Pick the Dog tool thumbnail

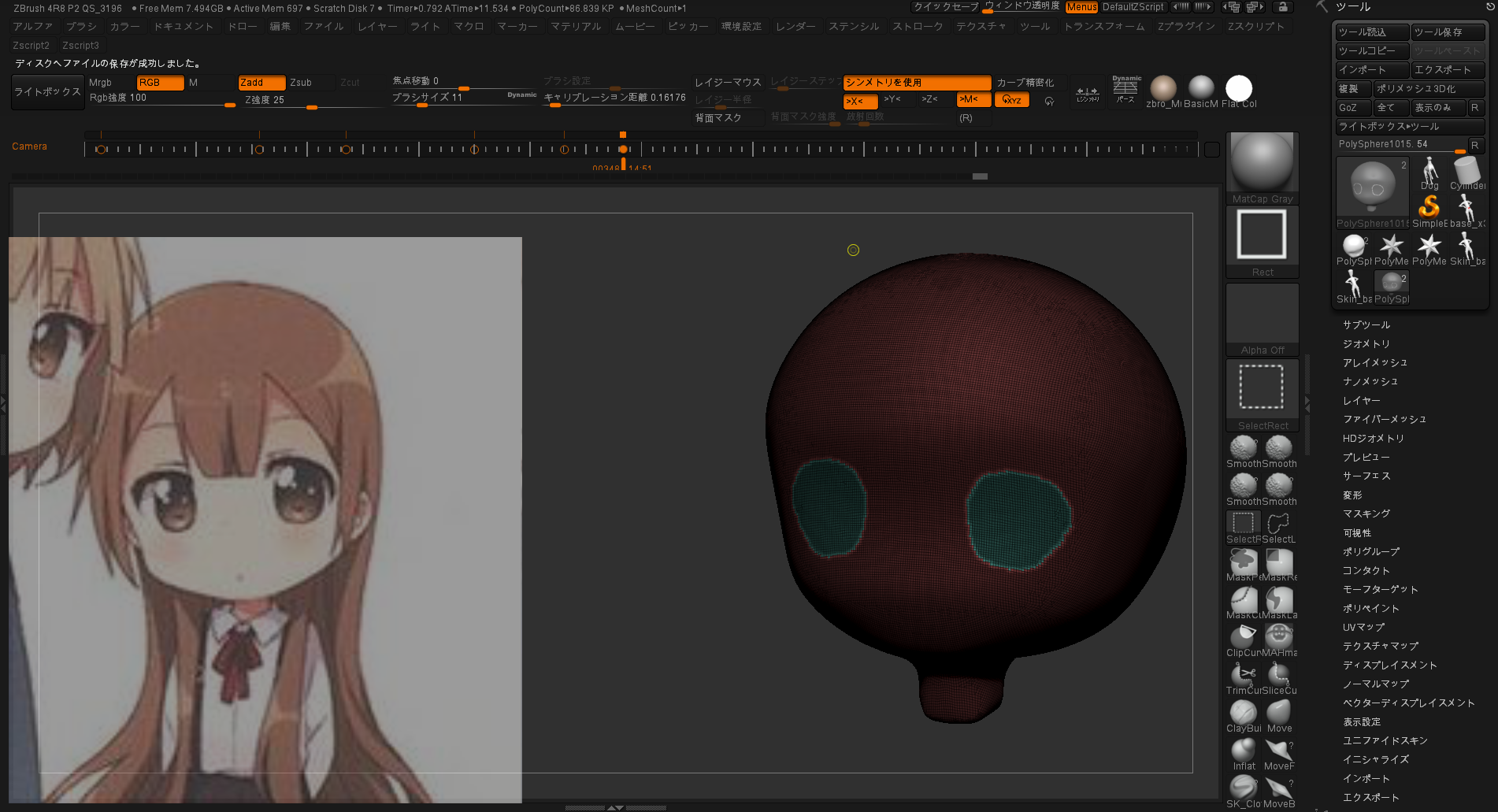(x=1429, y=171)
